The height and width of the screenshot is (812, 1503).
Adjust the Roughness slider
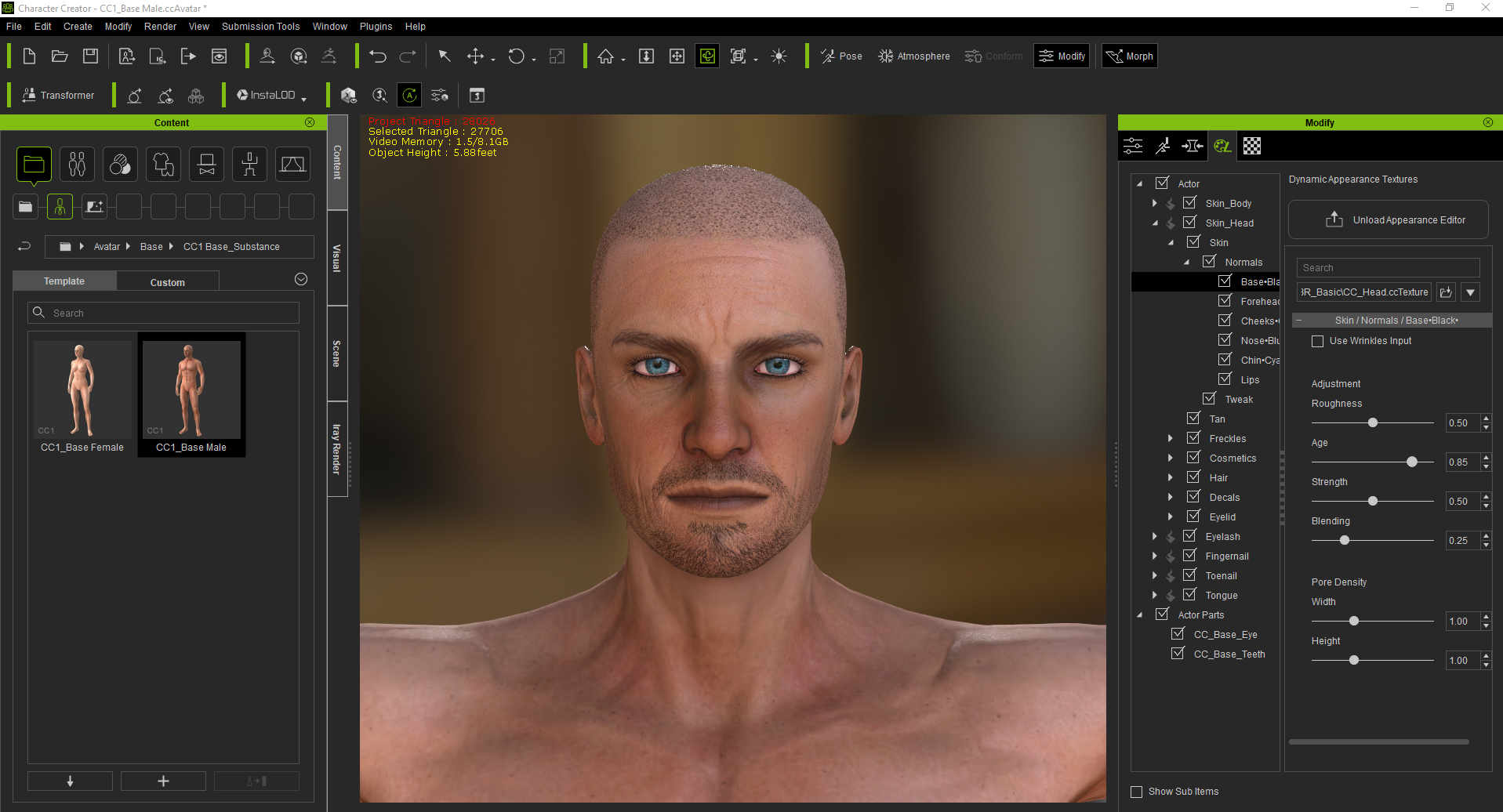[x=1373, y=422]
